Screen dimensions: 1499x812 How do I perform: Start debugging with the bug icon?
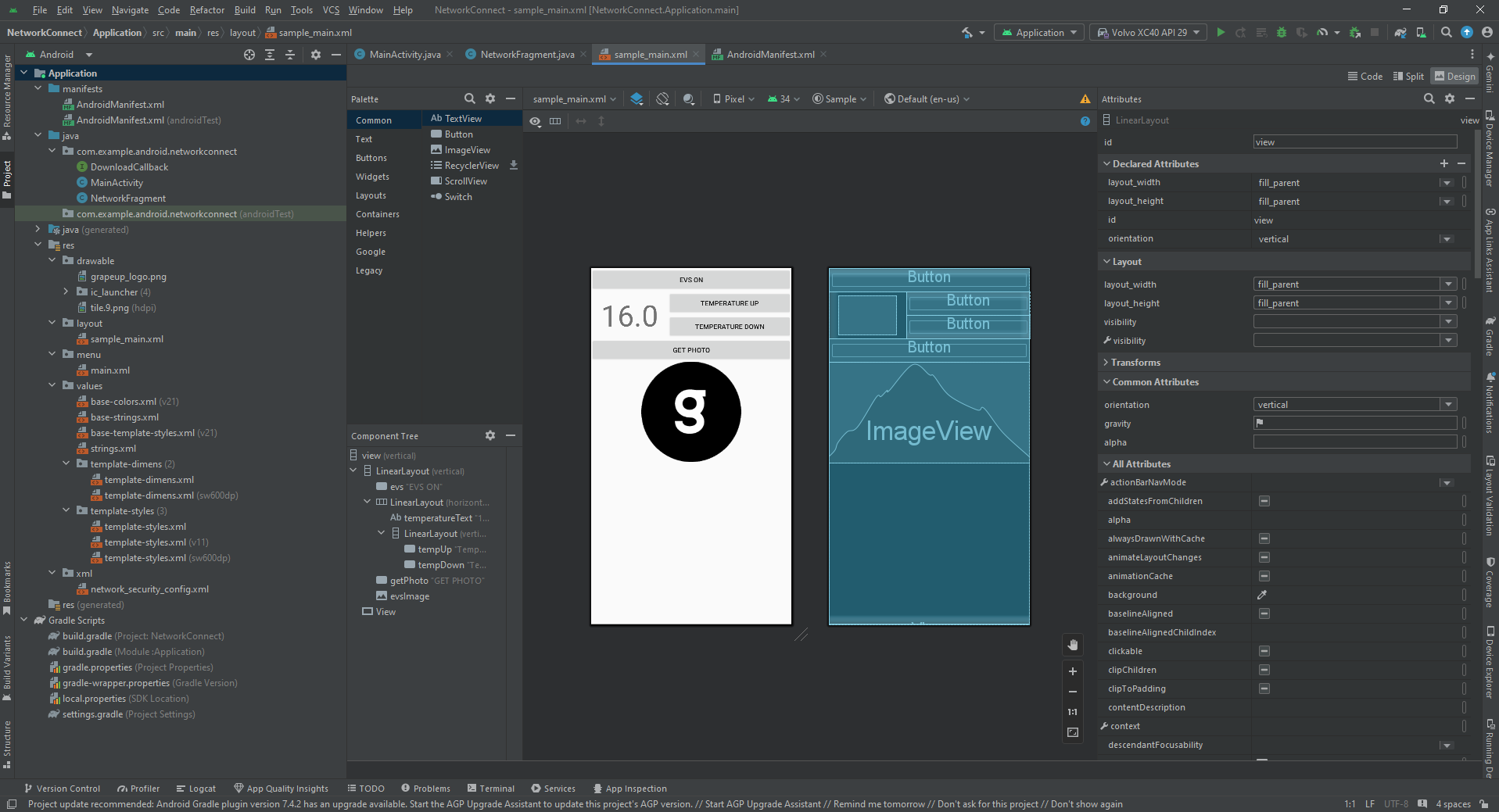1281,32
